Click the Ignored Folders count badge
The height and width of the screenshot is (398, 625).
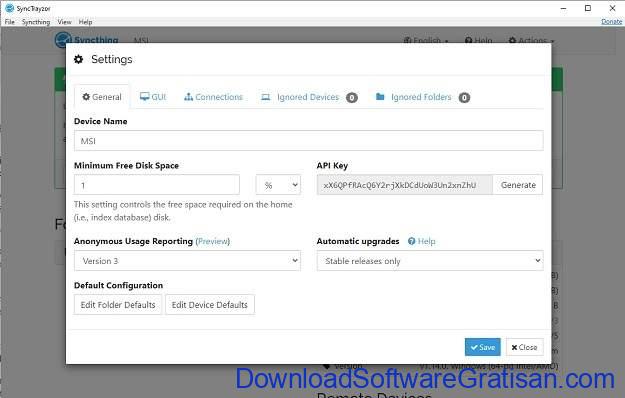coord(464,98)
